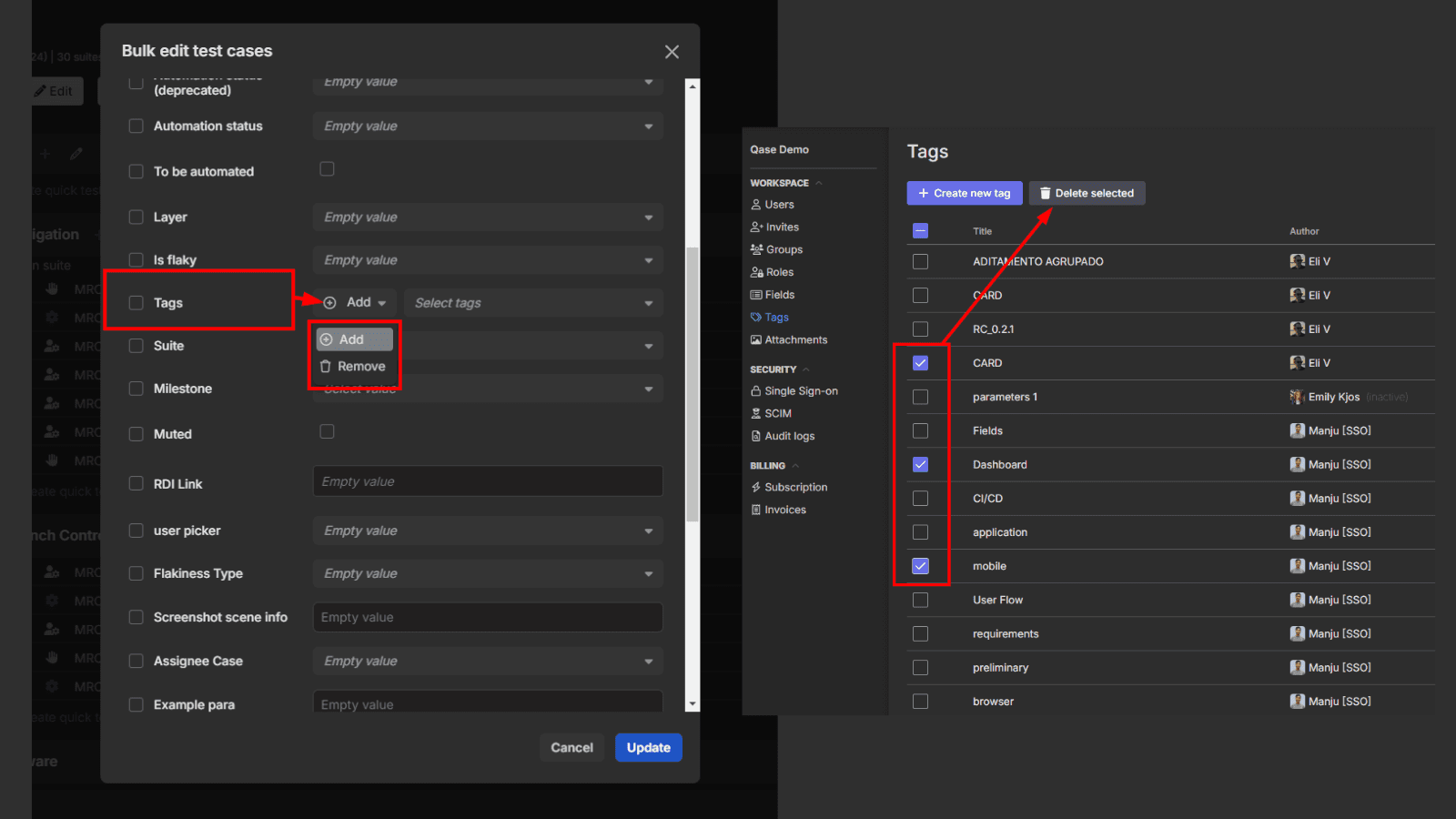Tick the Layer field checkbox
Screen dimensions: 1456x819
pyautogui.click(x=136, y=217)
